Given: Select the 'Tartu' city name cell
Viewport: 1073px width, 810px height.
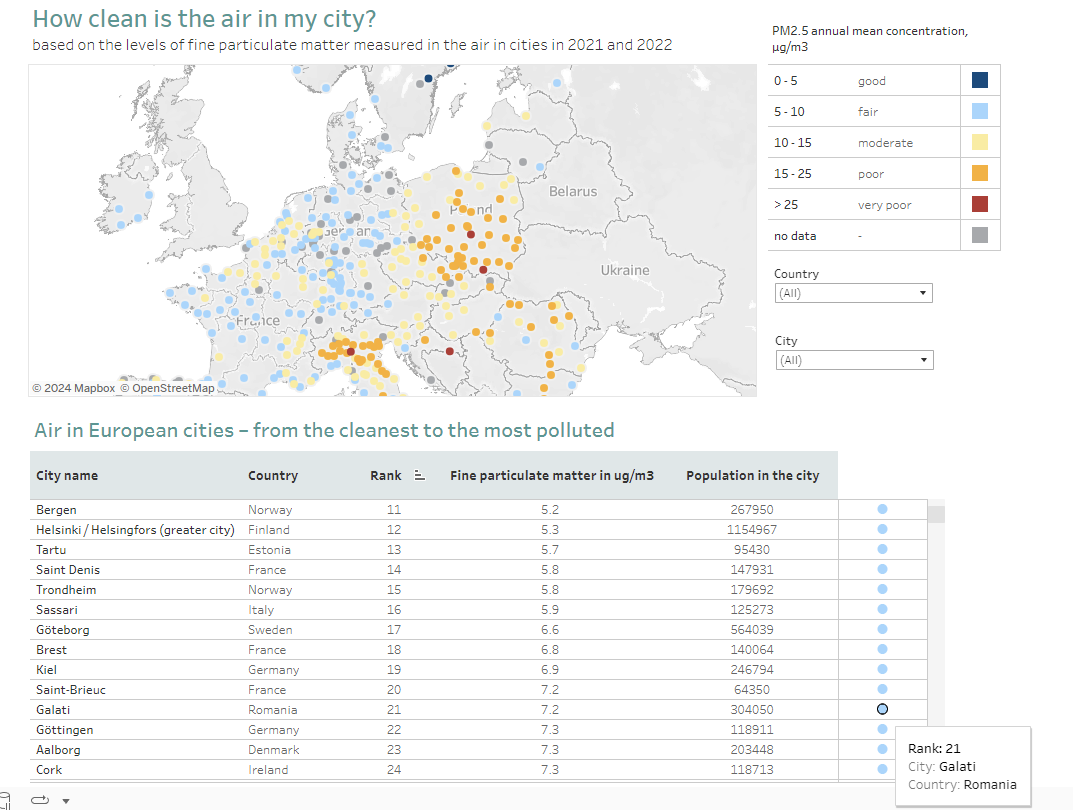Looking at the screenshot, I should (x=51, y=549).
